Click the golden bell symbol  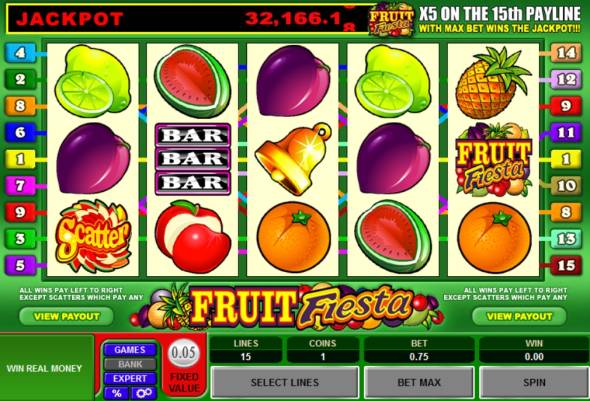[293, 158]
